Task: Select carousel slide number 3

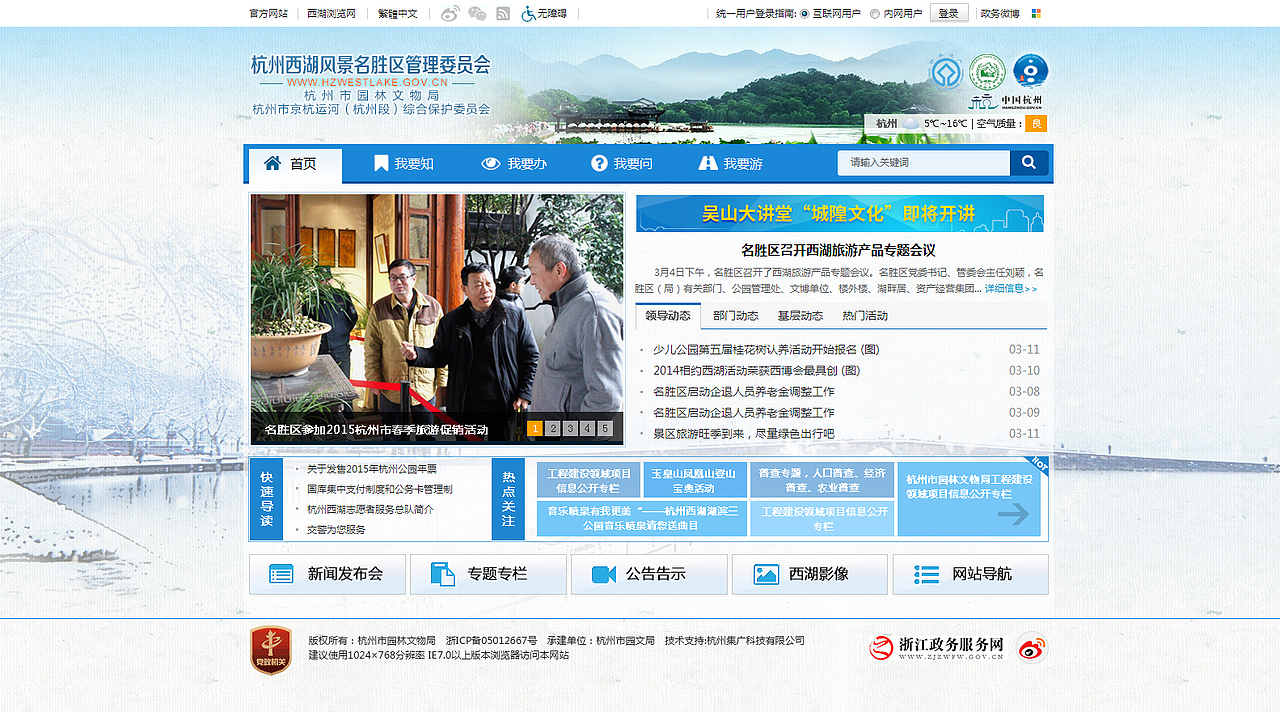Action: (x=570, y=428)
